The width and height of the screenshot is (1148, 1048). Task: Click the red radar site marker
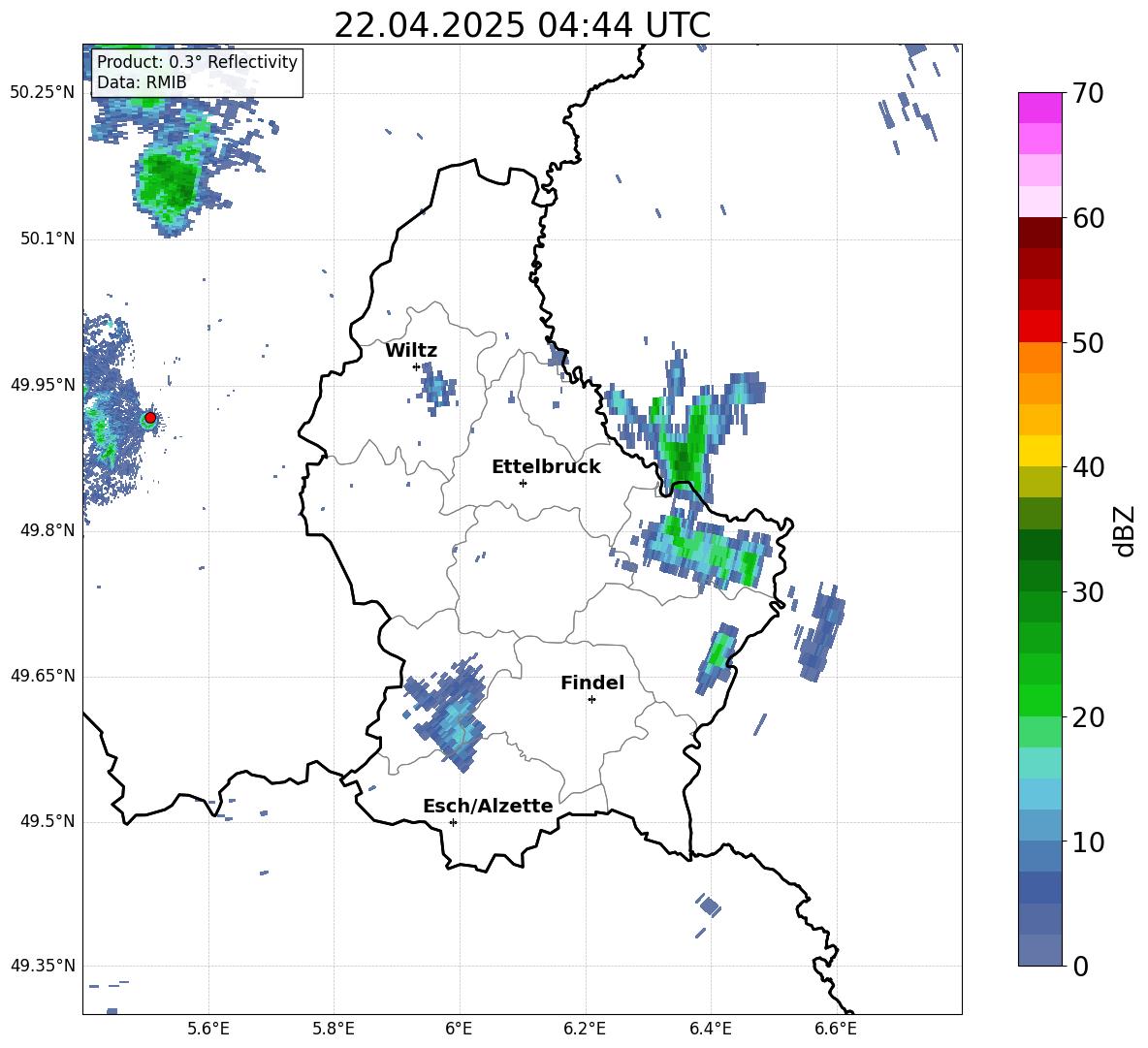[150, 418]
